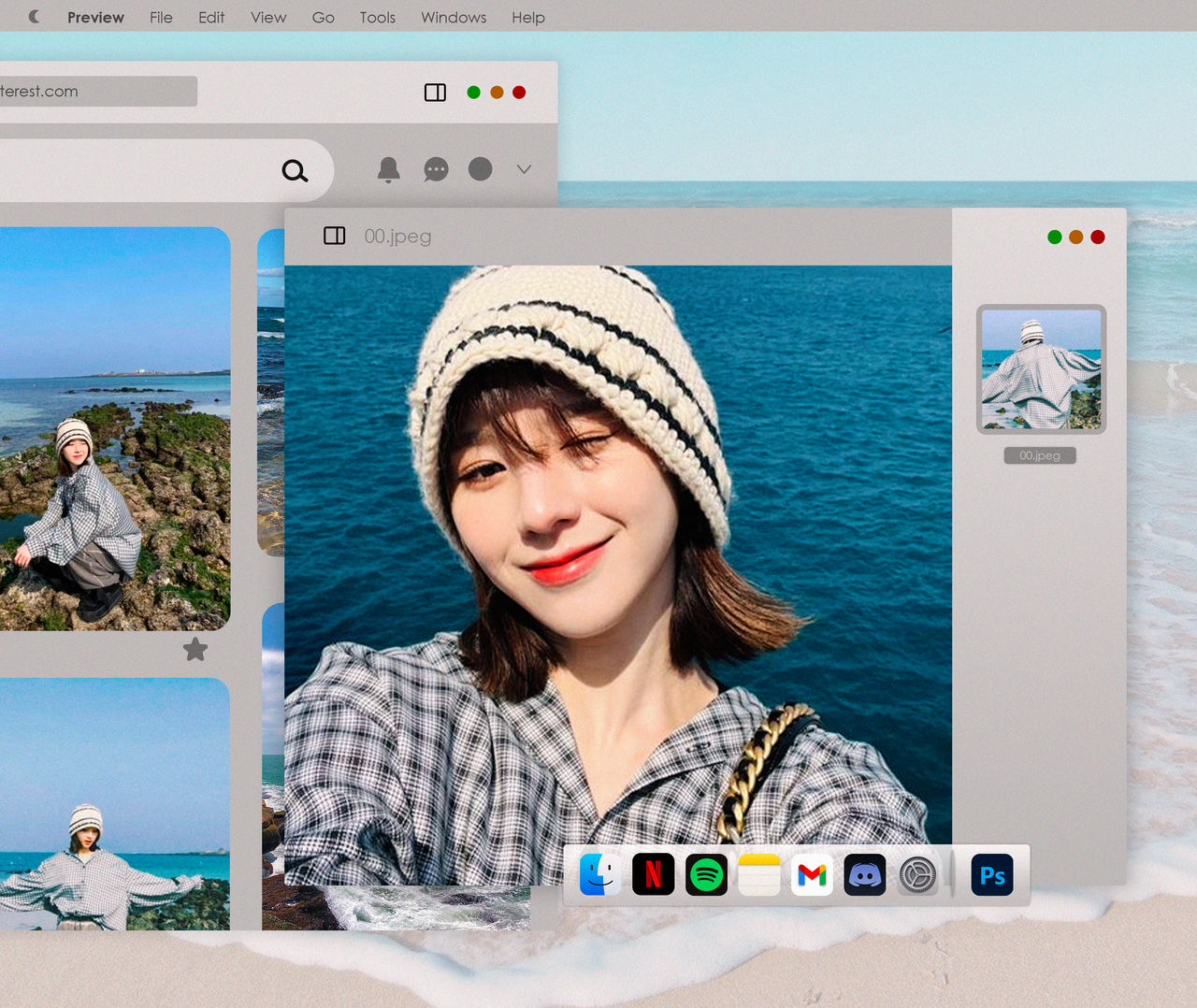Open Finder in the dock
The image size is (1197, 1008).
coord(599,875)
